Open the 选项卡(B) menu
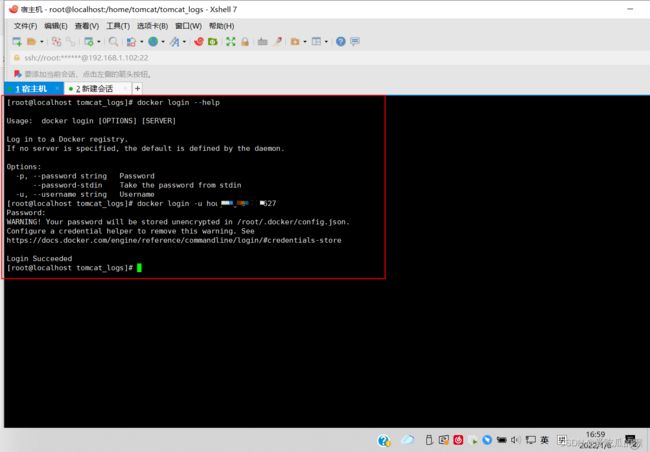The height and width of the screenshot is (452, 650). point(152,26)
